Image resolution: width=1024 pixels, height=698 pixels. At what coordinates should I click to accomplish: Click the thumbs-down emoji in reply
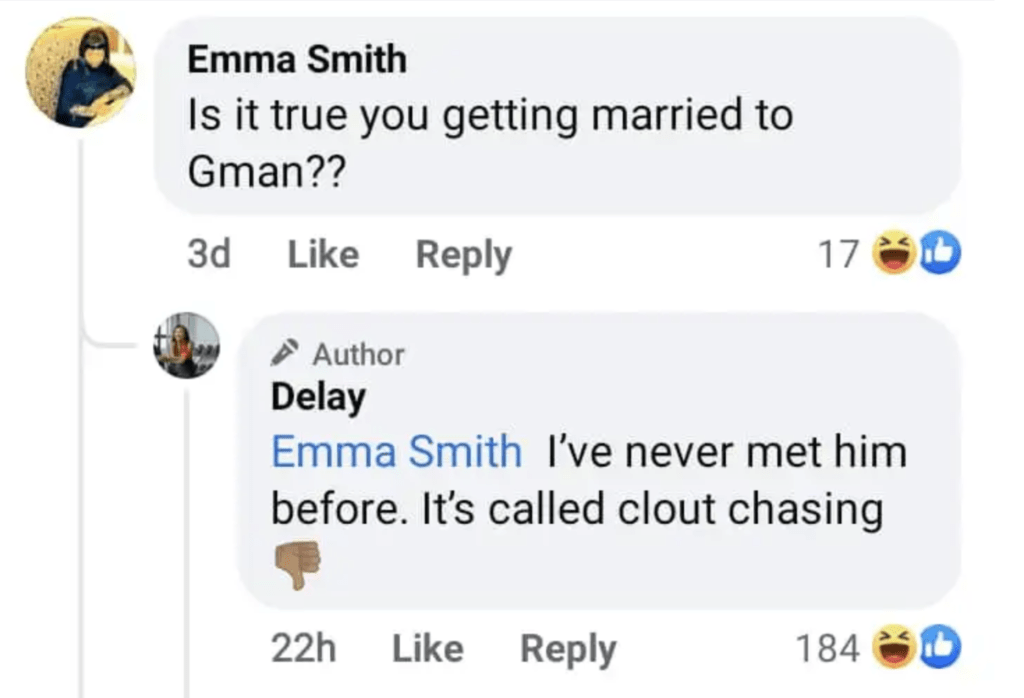point(298,564)
